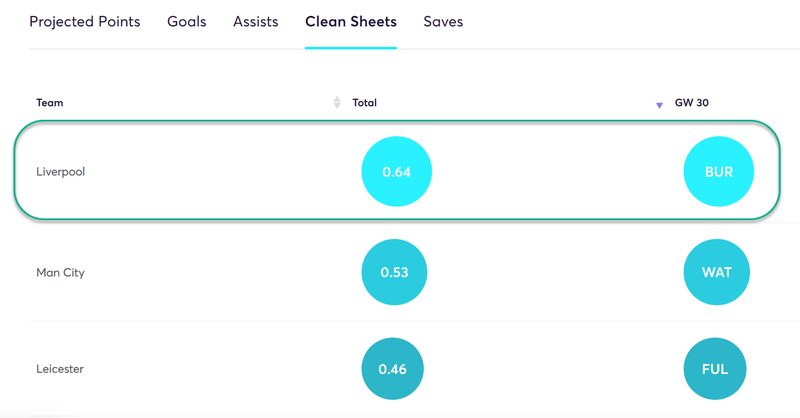
Task: Click the GW 30 column header
Action: point(691,103)
